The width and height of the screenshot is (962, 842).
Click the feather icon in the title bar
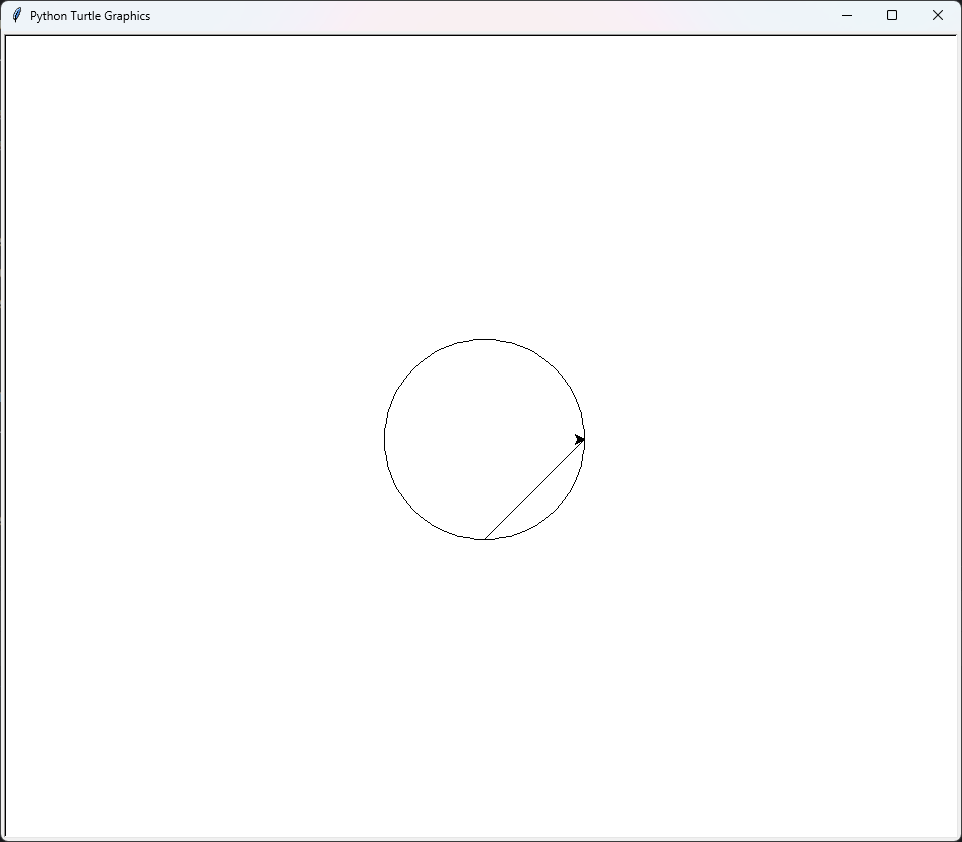(x=16, y=15)
